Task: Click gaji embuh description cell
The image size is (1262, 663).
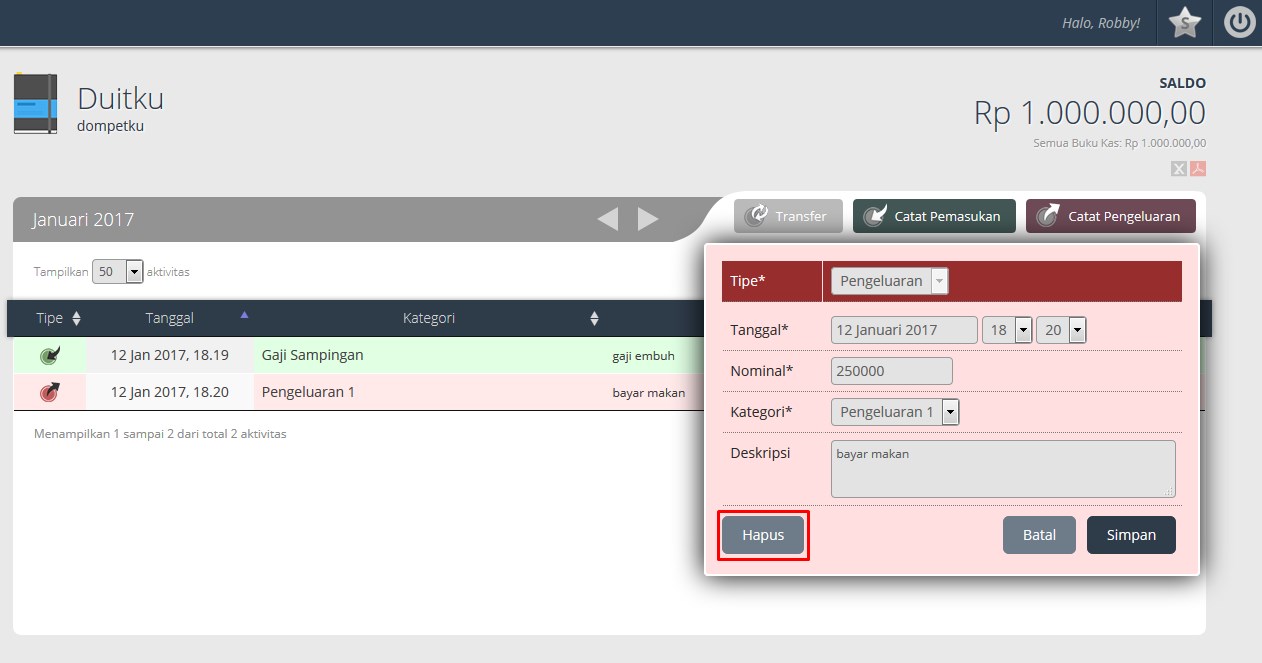Action: pyautogui.click(x=644, y=356)
